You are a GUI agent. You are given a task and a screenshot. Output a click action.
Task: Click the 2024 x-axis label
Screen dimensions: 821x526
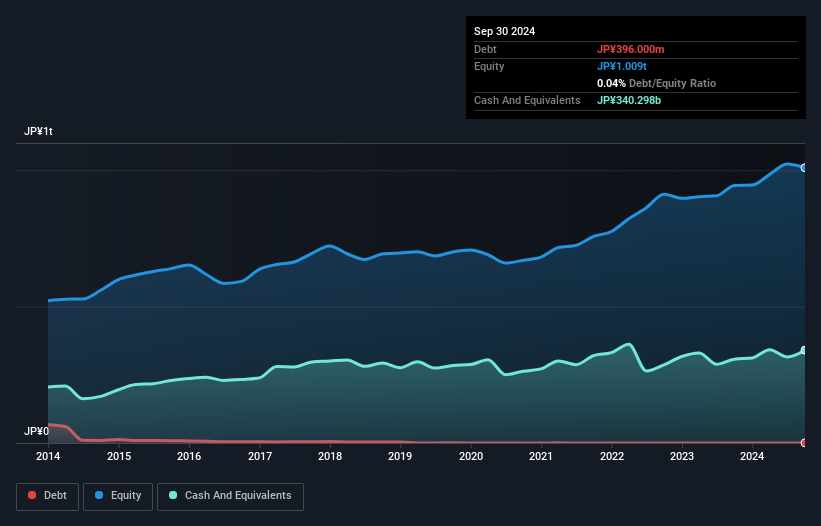point(752,456)
